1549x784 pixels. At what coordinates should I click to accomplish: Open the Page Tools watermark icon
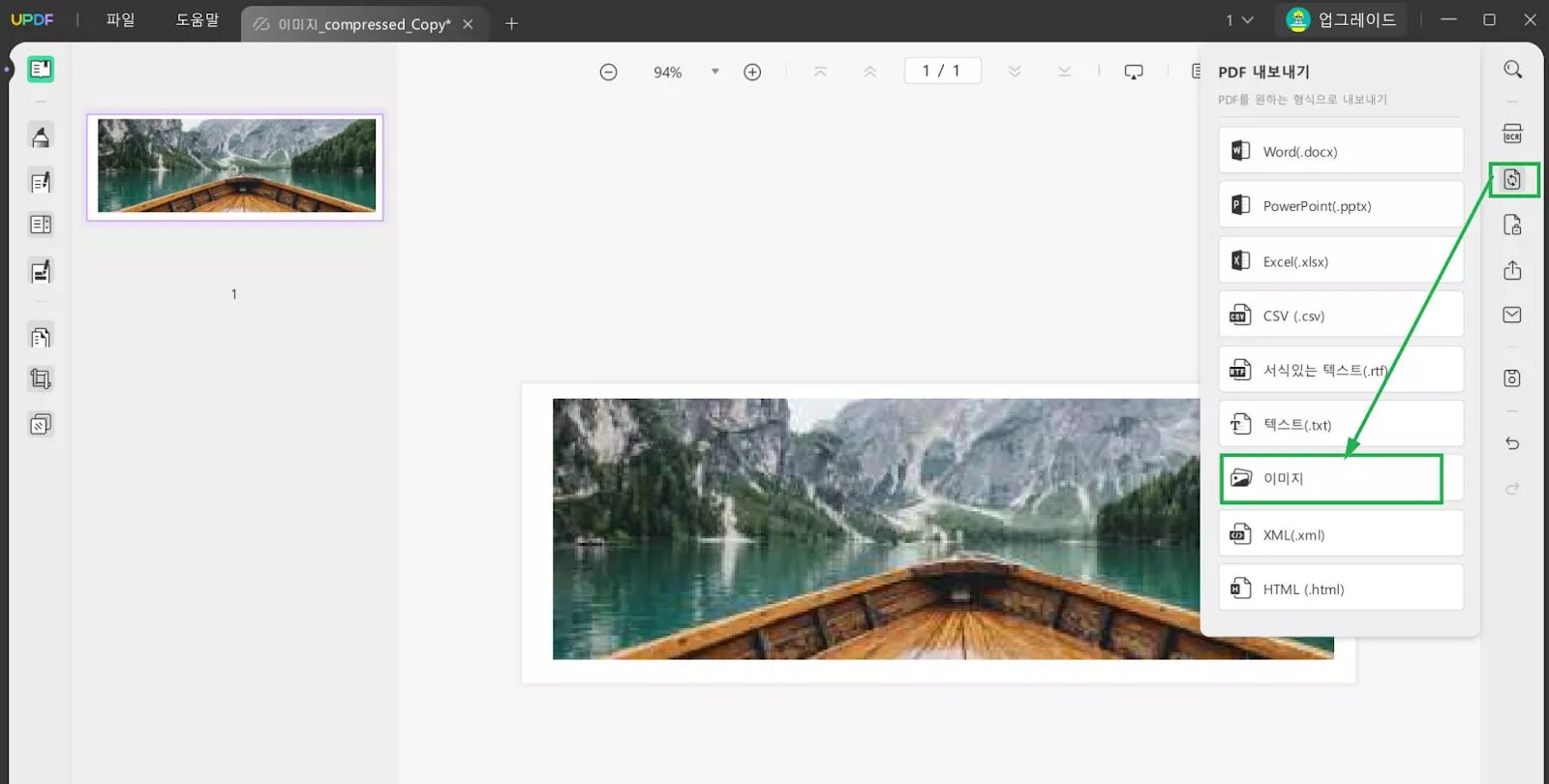[41, 424]
